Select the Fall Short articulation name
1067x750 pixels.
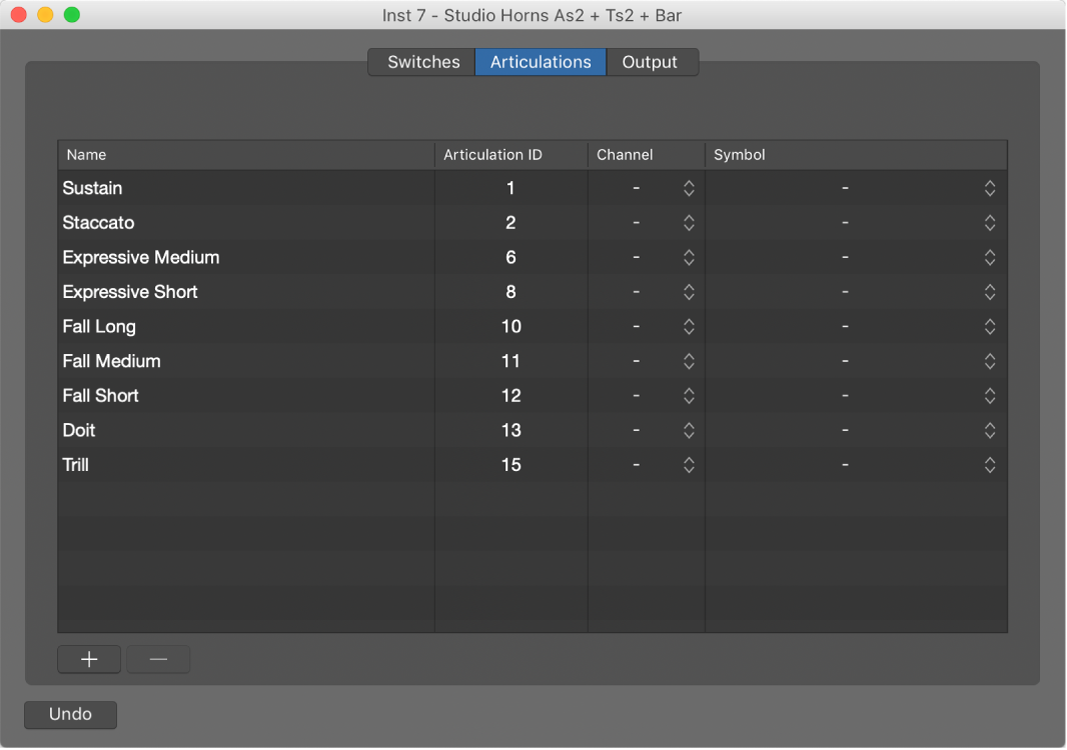(101, 395)
